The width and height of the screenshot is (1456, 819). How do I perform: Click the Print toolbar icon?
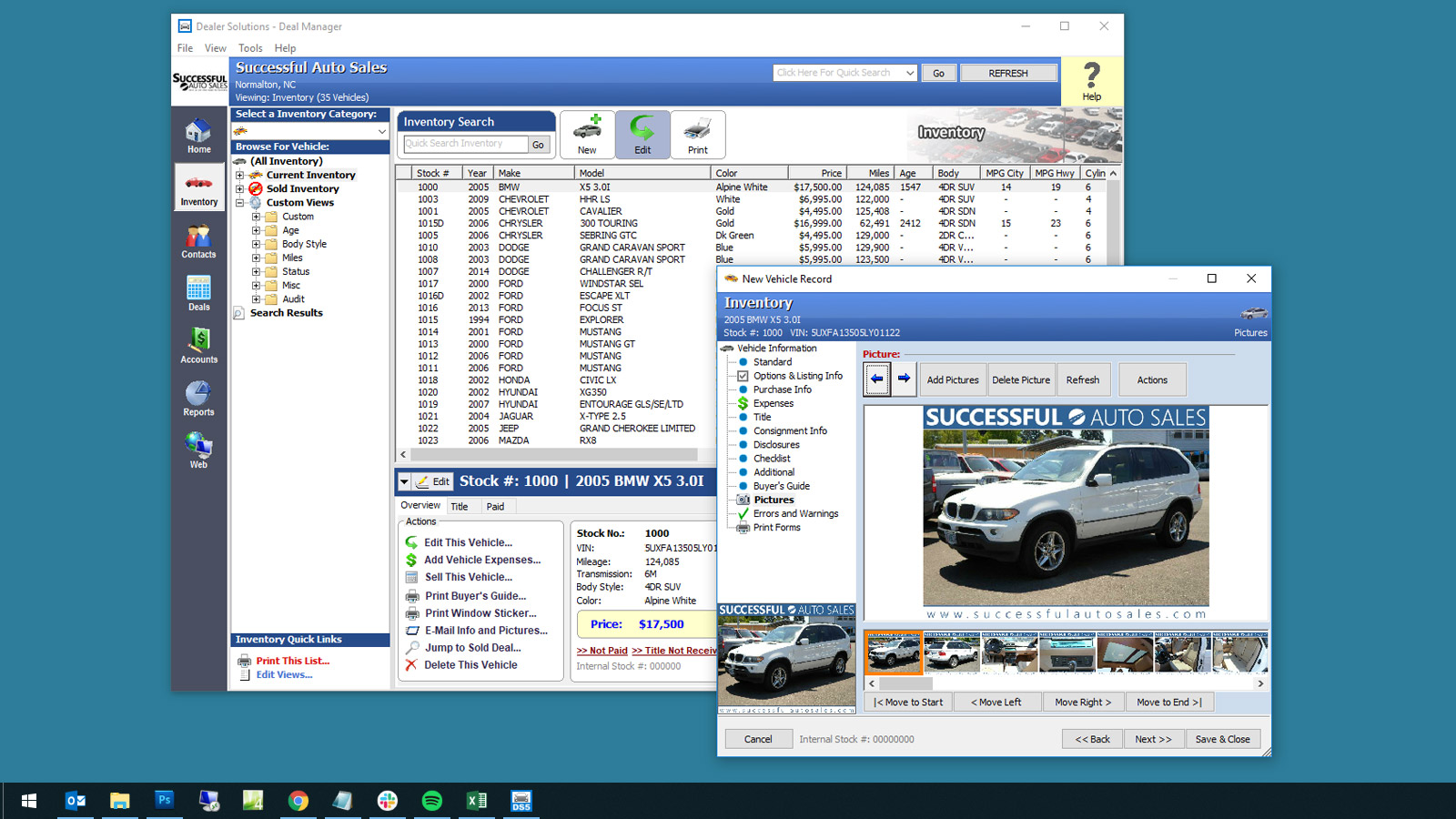(698, 135)
